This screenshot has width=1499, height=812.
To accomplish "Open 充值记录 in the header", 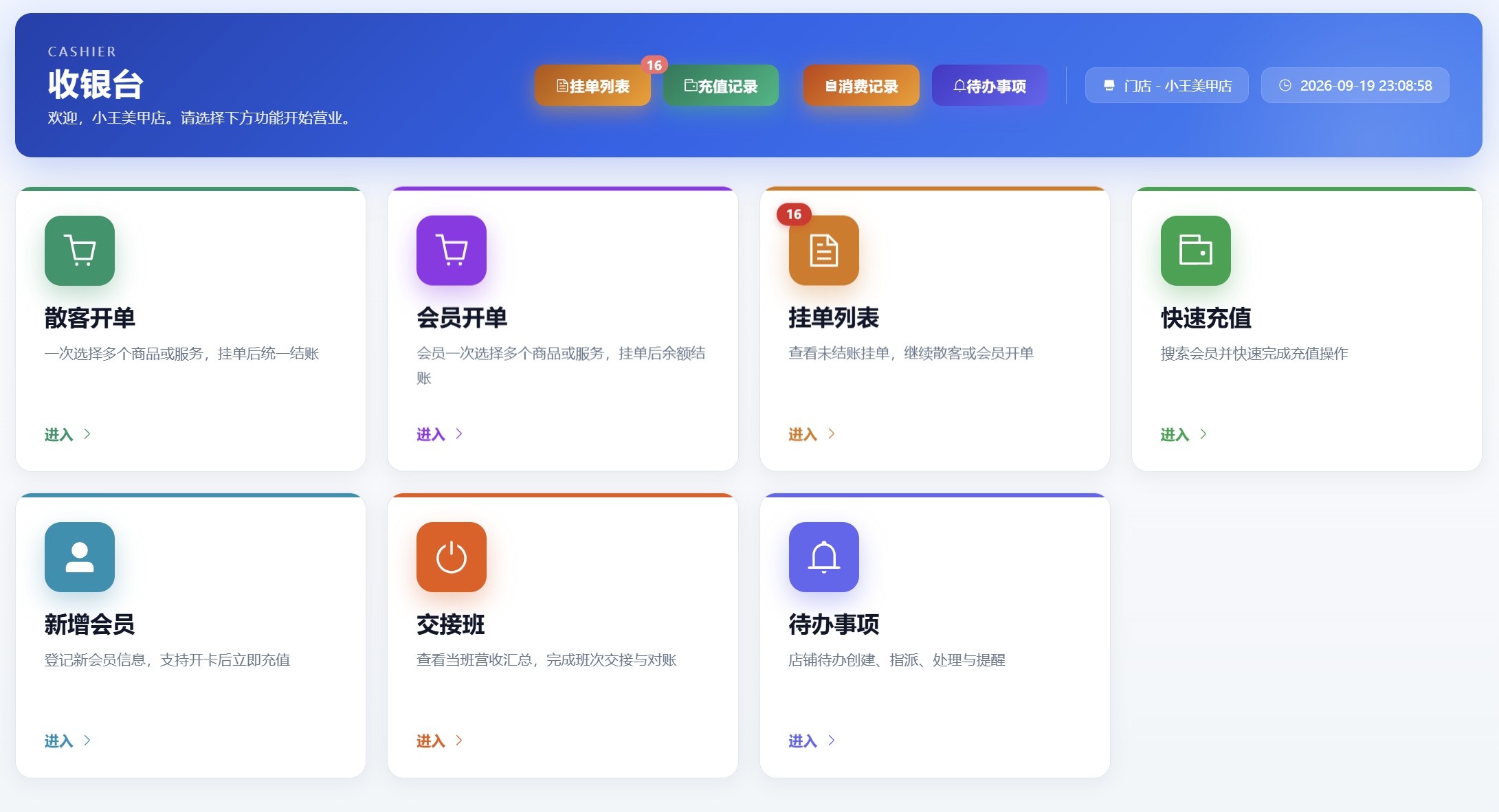I will 721,86.
